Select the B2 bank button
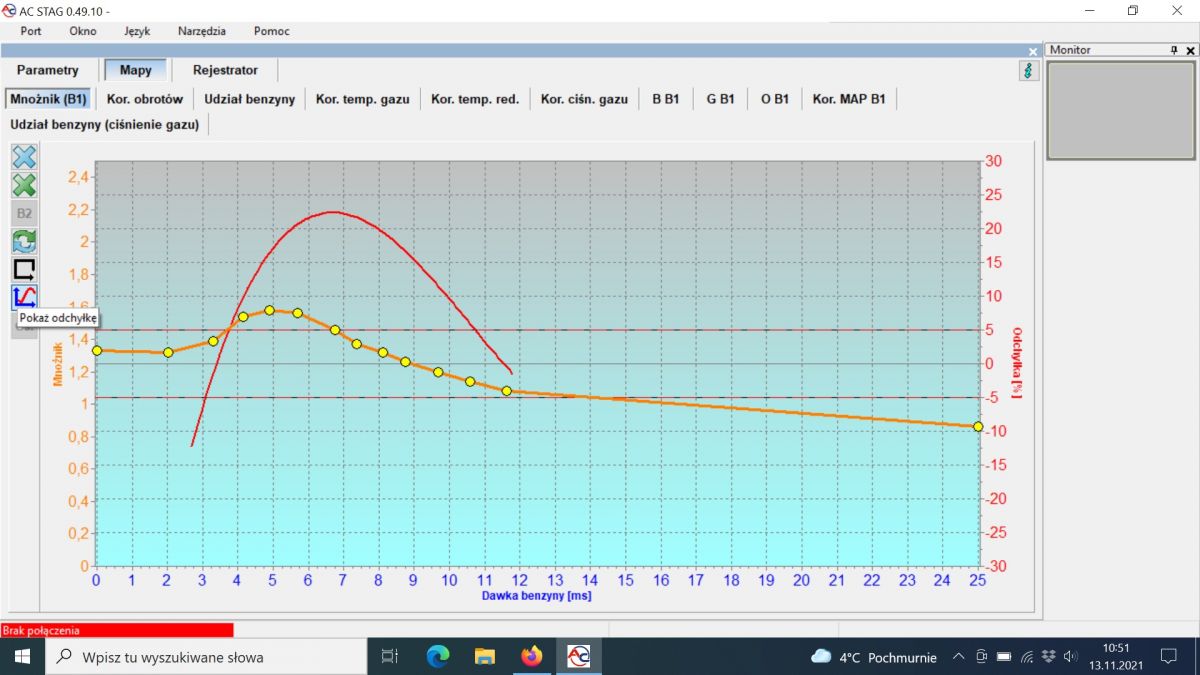 pos(24,213)
